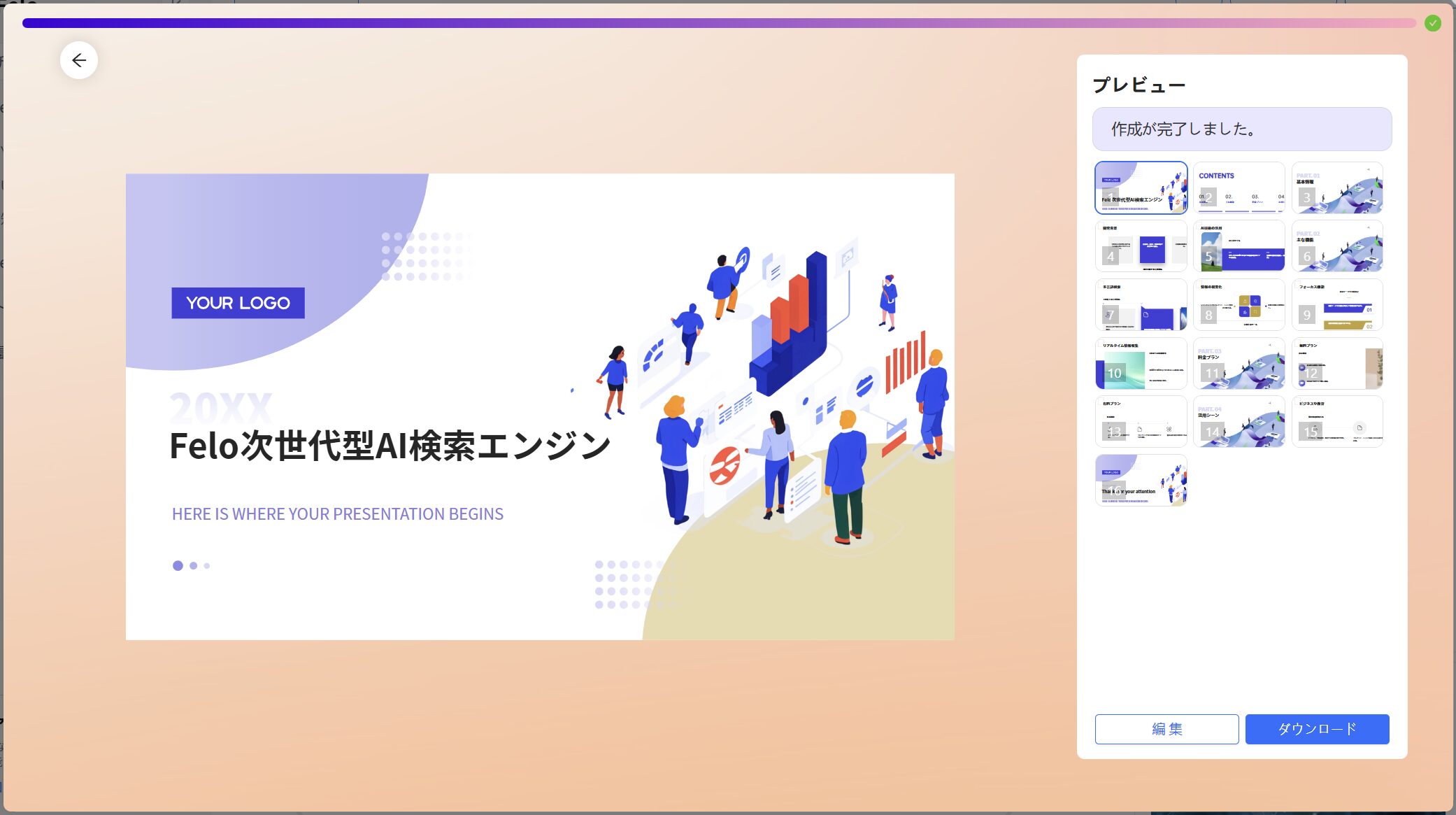
Task: Click the YOUR LOGO badge on slide
Action: coord(238,303)
